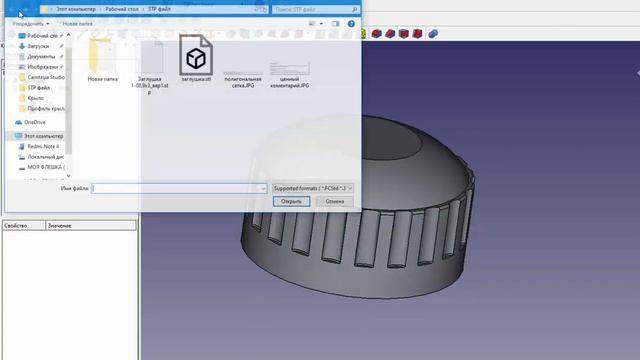Open Документы in the sidebar
The image size is (640, 360).
click(41, 56)
